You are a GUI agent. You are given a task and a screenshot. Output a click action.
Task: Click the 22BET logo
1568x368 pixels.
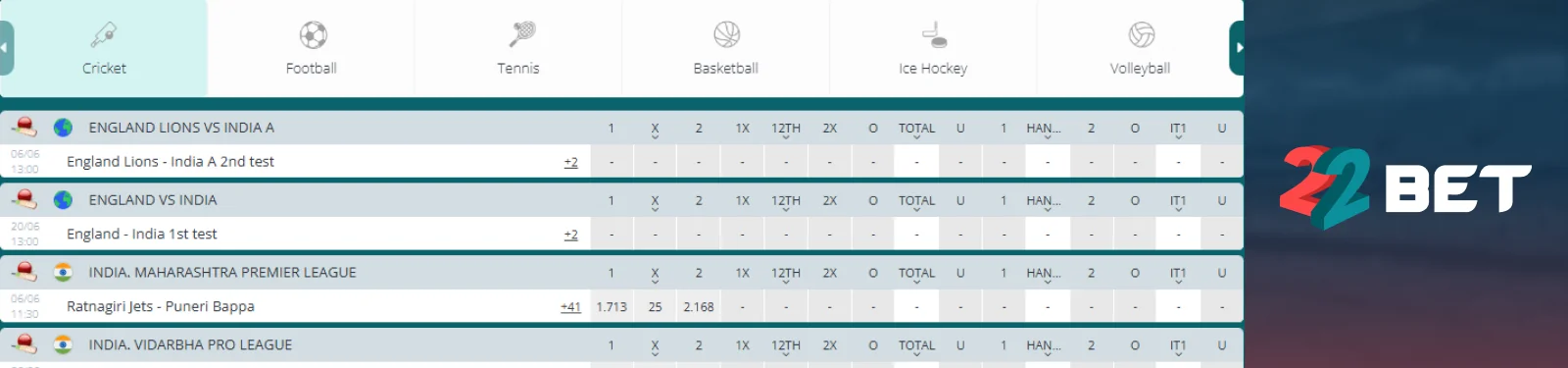[1405, 186]
